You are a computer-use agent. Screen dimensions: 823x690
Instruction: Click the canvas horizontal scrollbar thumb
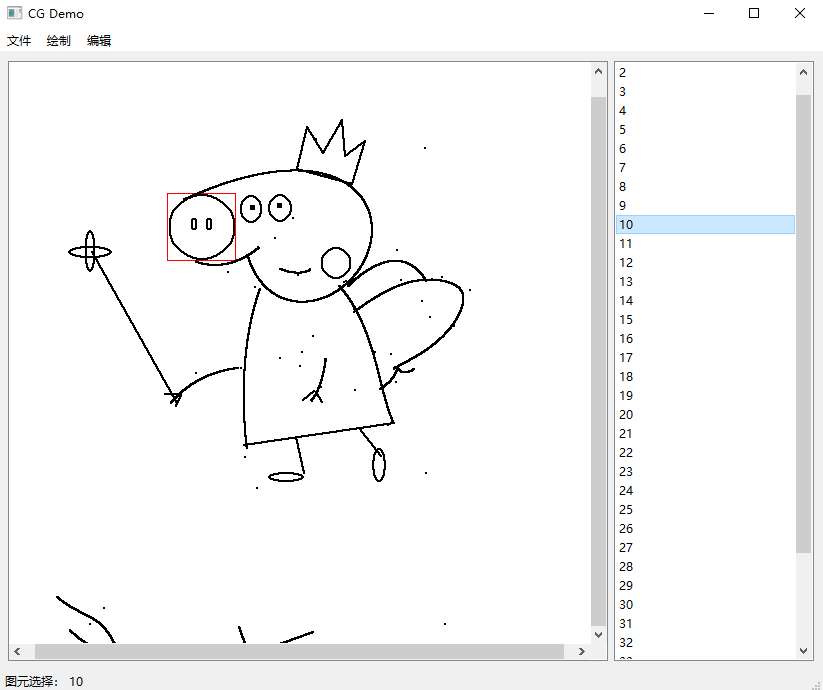click(299, 651)
